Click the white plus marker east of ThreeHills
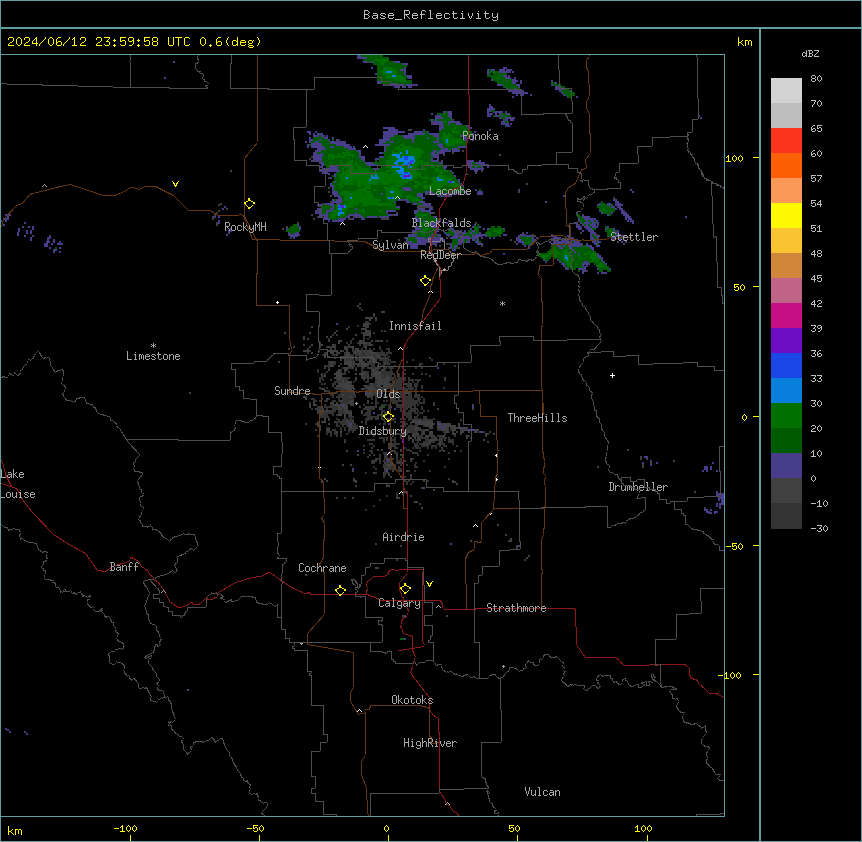This screenshot has width=862, height=842. click(x=612, y=375)
